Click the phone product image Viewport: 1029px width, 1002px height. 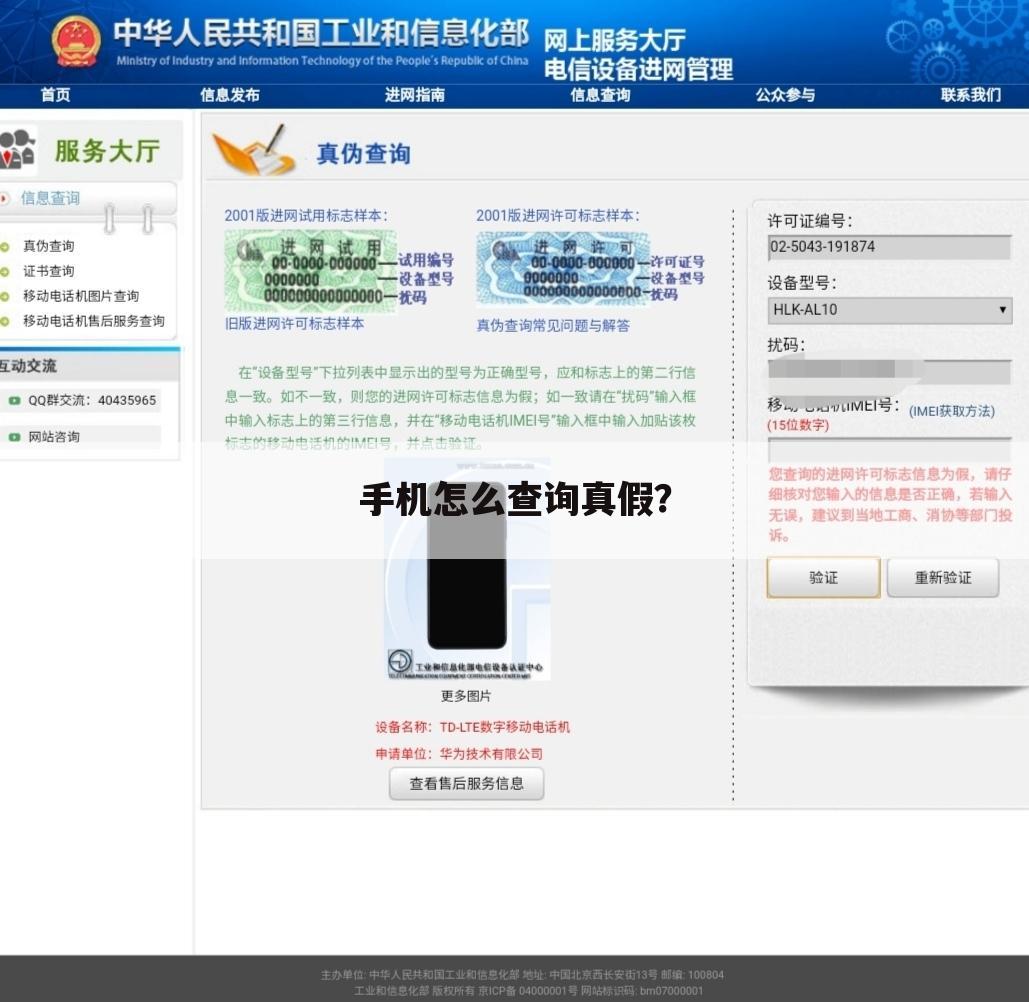click(x=467, y=568)
